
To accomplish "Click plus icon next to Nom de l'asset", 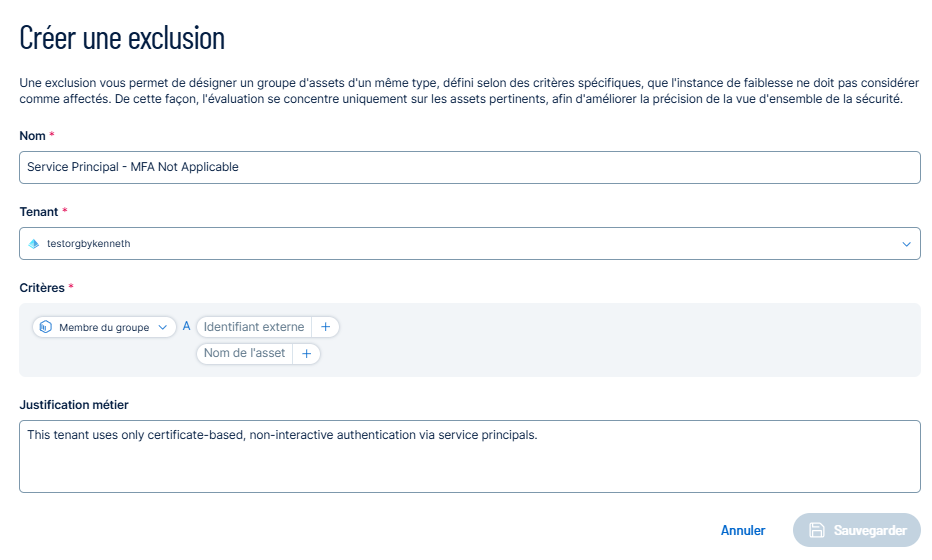I will click(306, 354).
